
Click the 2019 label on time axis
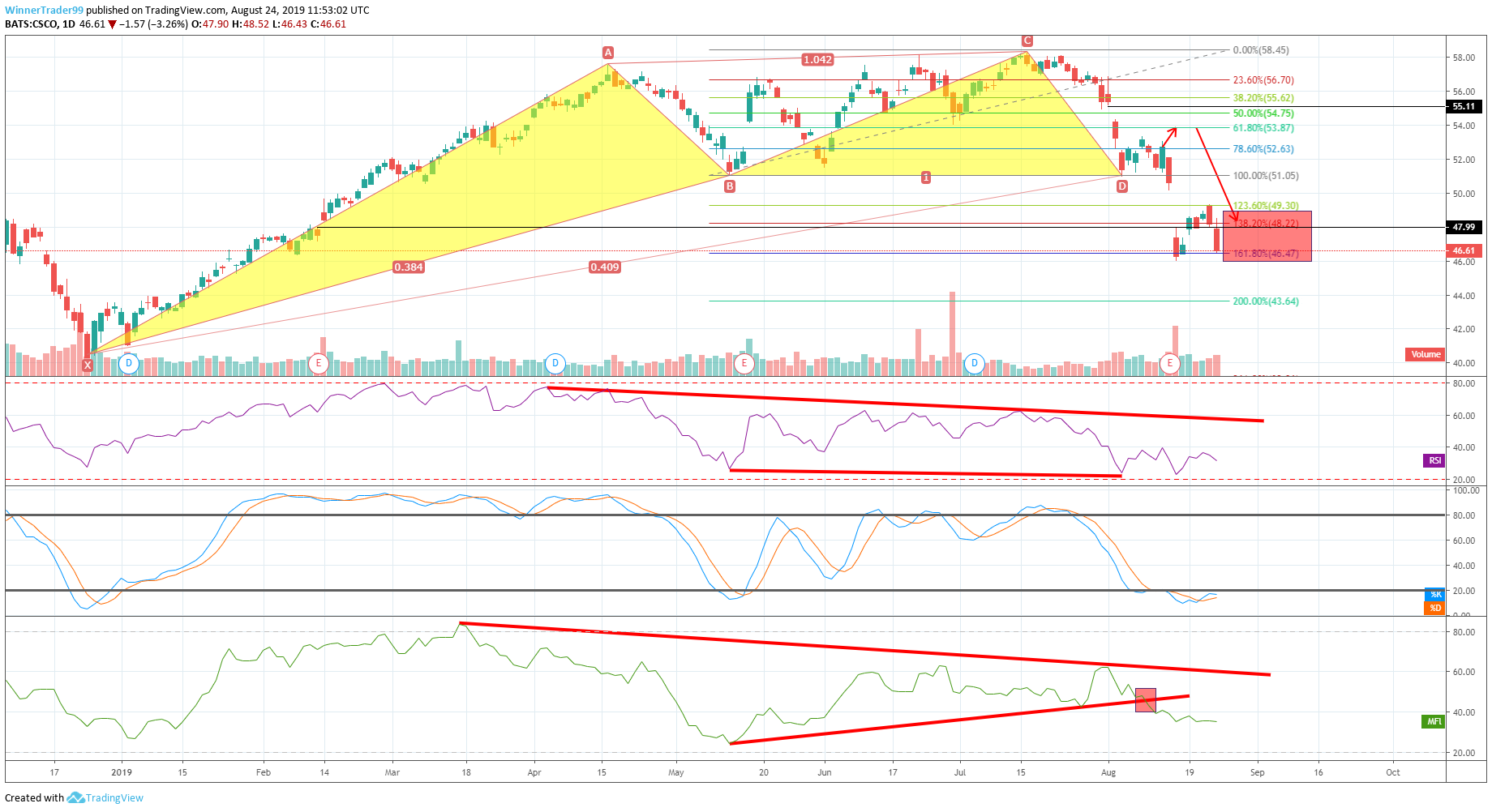click(x=122, y=772)
